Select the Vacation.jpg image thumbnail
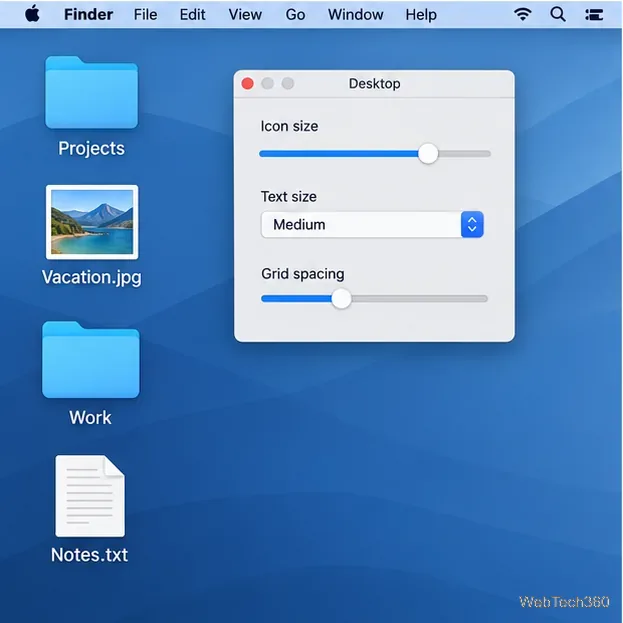Viewport: 623px width, 623px height. click(92, 222)
